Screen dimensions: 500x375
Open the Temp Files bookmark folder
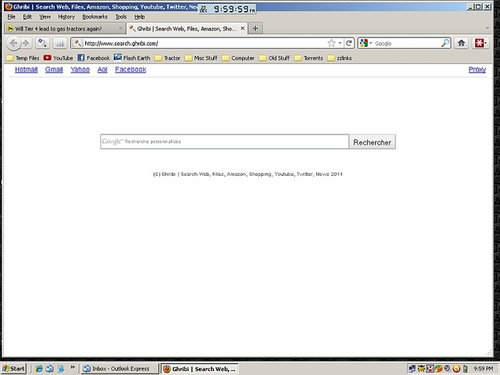coord(23,58)
